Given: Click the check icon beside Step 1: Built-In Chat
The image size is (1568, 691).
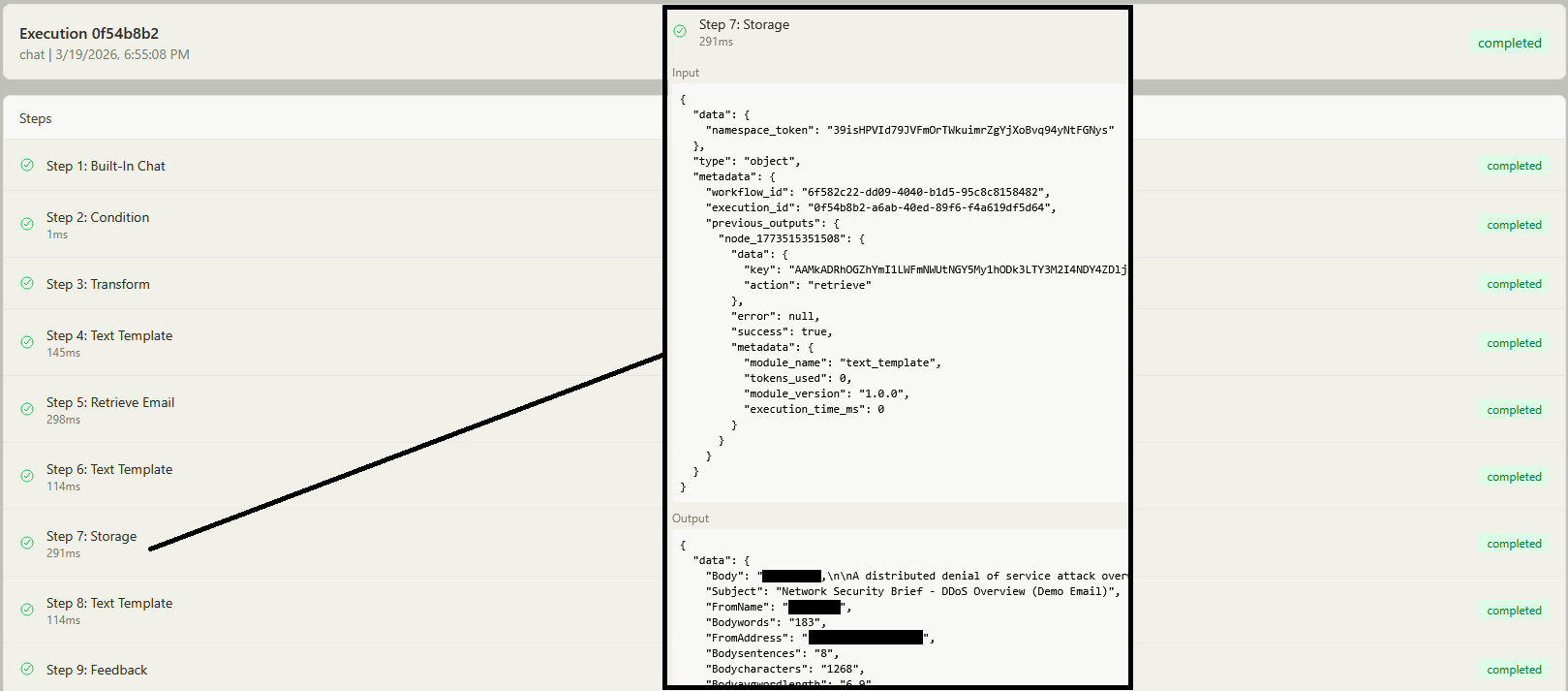Looking at the screenshot, I should 27,165.
